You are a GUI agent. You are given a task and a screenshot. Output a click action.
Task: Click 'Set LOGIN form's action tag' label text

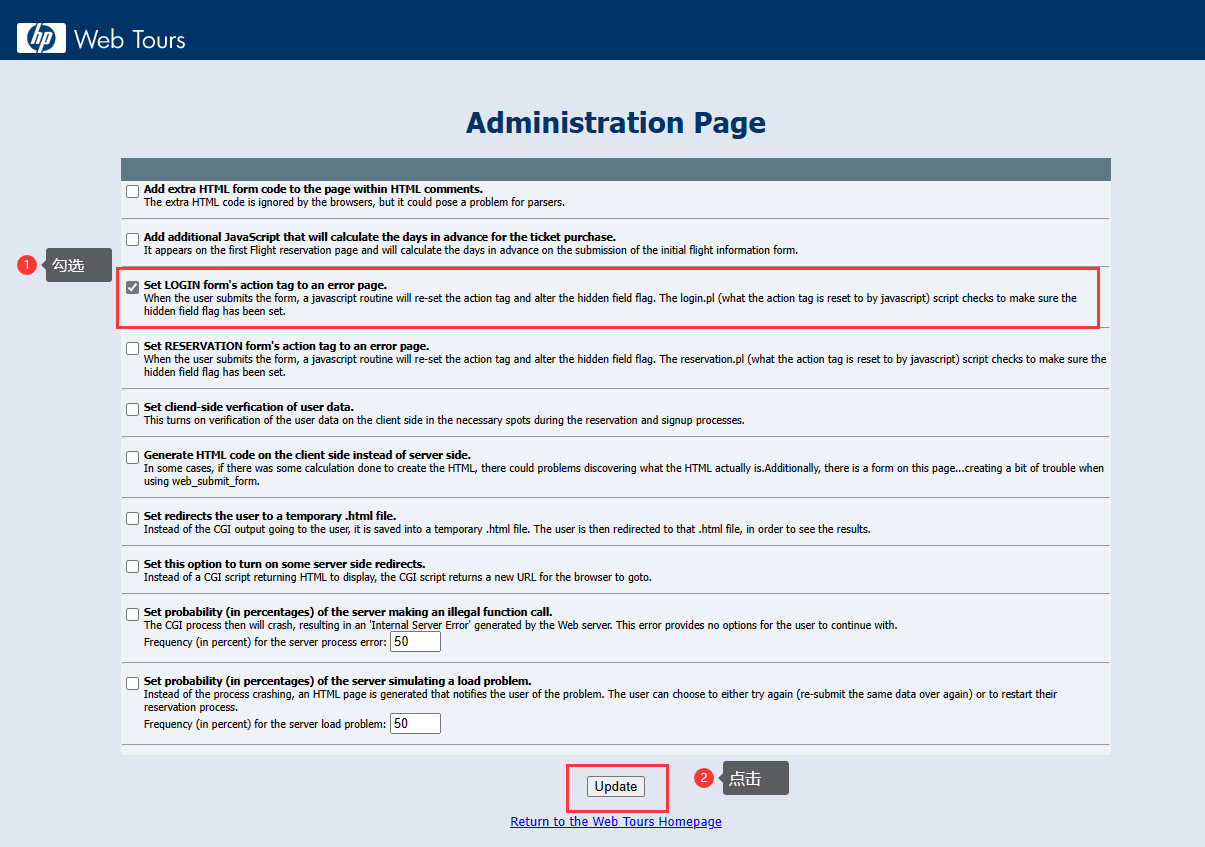point(265,285)
